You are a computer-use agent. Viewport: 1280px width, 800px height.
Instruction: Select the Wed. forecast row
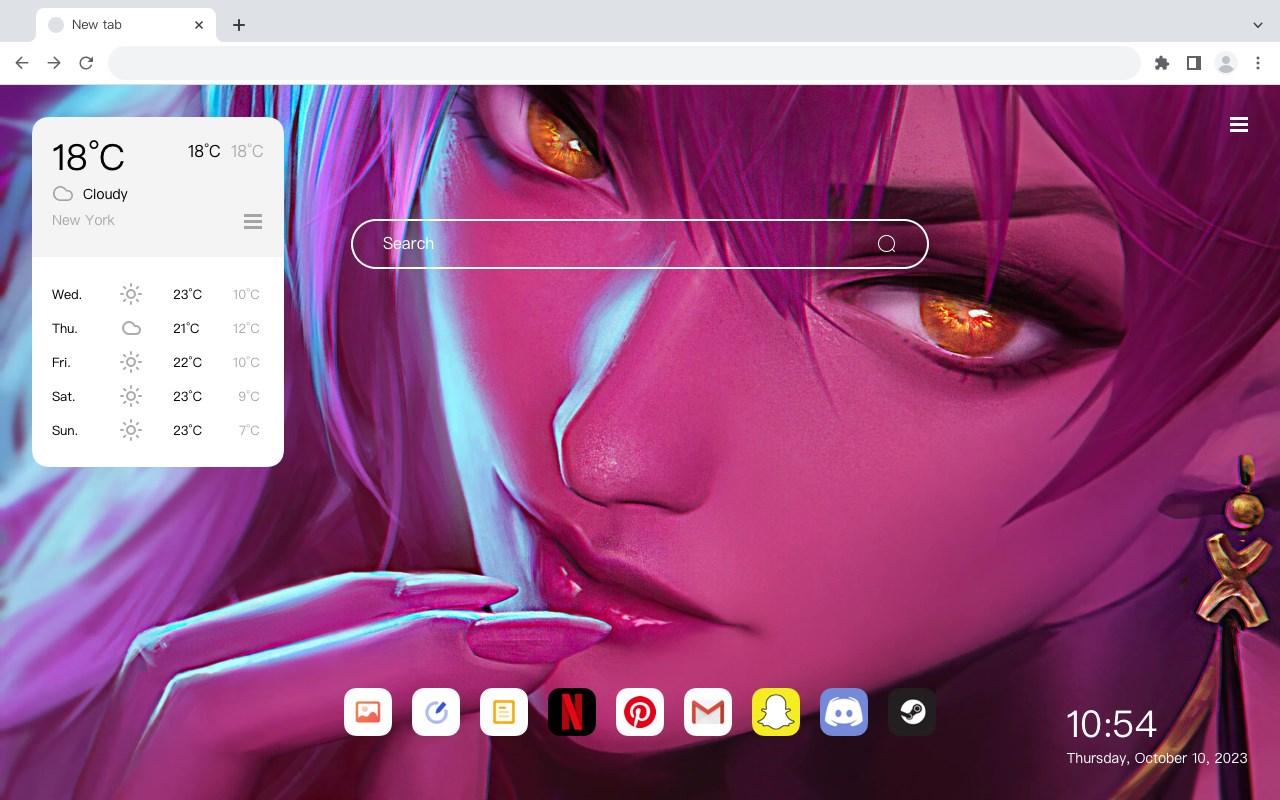click(x=157, y=294)
